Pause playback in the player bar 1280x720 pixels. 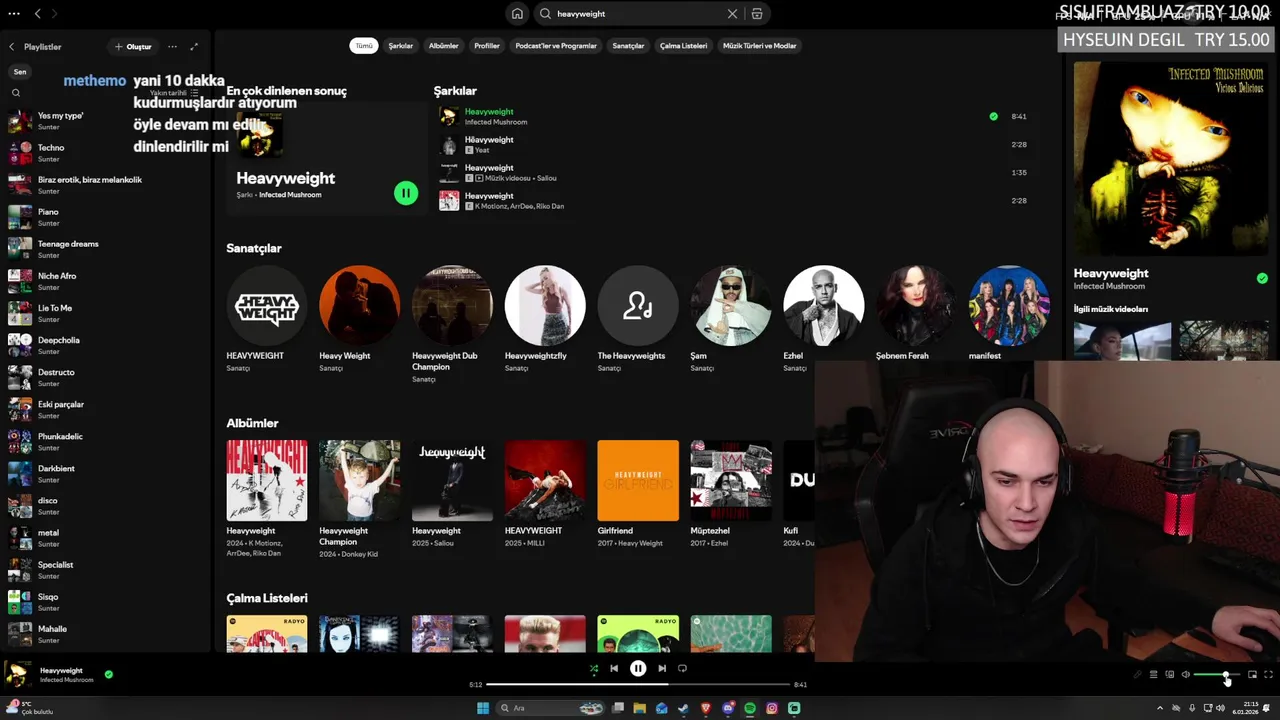pyautogui.click(x=638, y=668)
